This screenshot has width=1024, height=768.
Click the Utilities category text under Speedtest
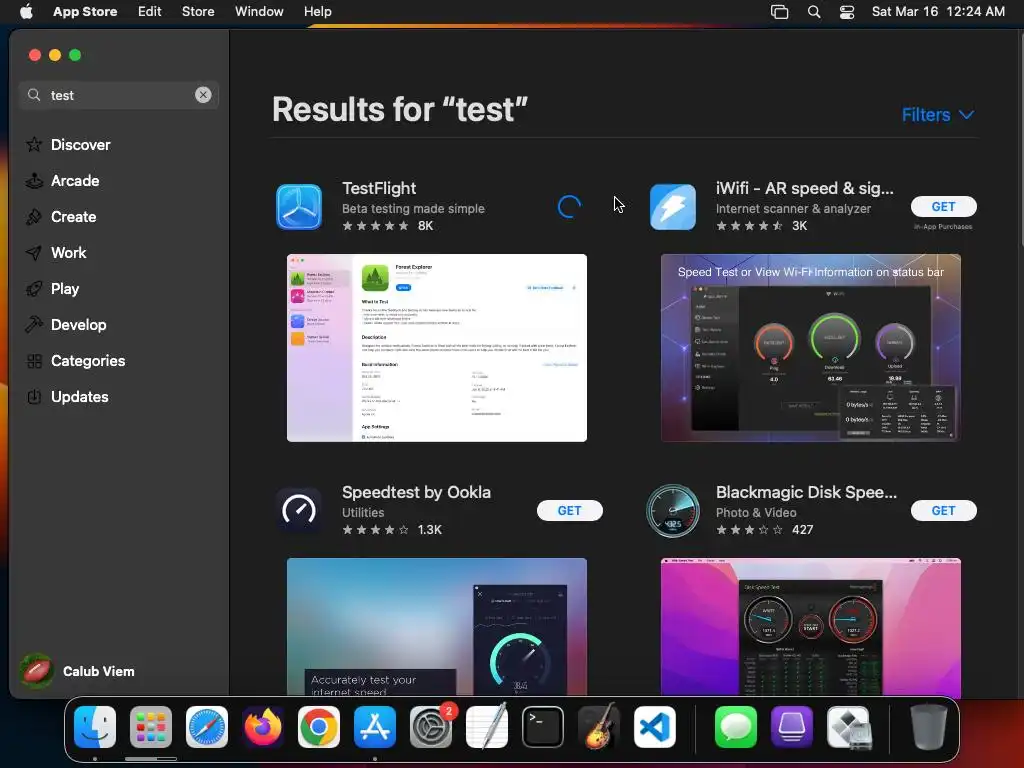(x=363, y=513)
